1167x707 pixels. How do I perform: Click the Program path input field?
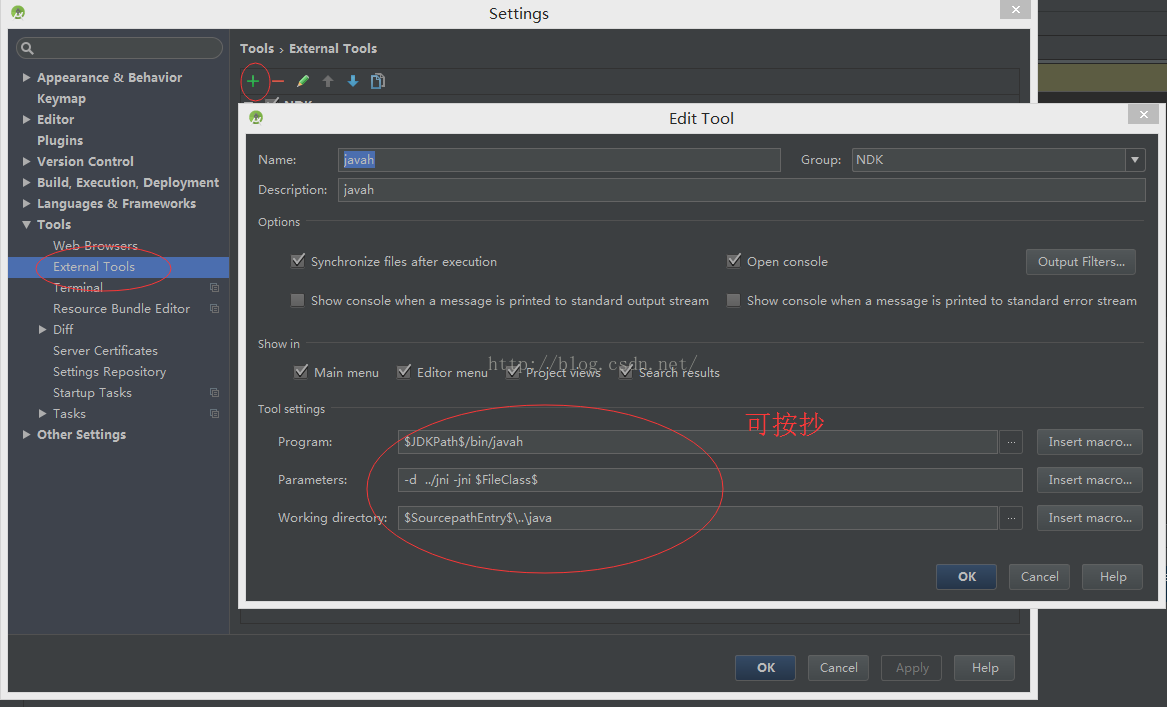697,442
